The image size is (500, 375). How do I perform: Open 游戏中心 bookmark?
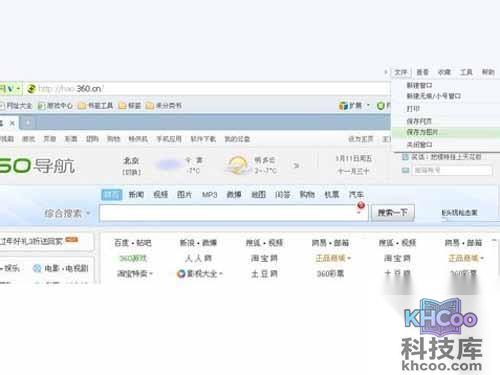55,106
